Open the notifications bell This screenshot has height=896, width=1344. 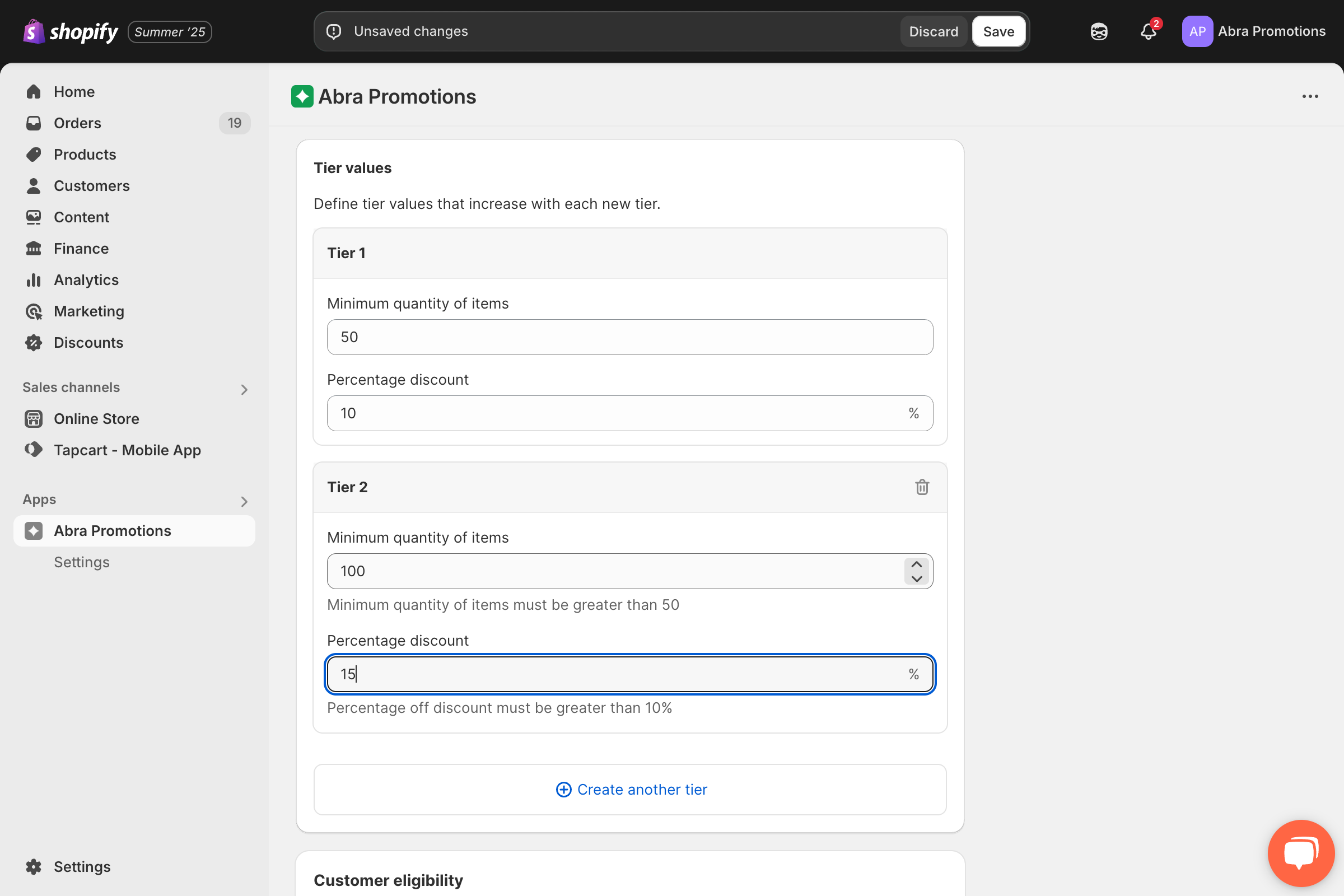1148,31
